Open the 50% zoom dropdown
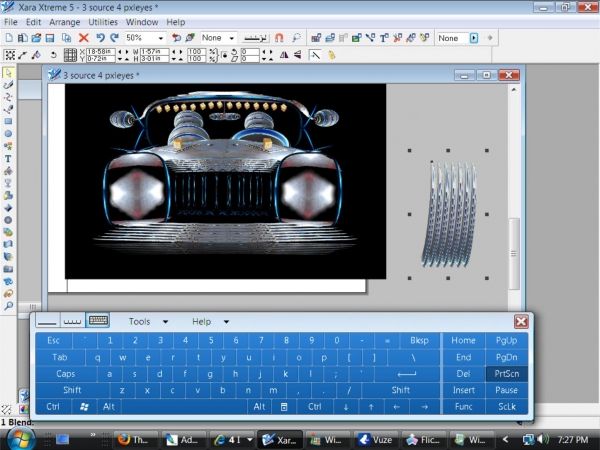The height and width of the screenshot is (450, 600). [x=161, y=38]
